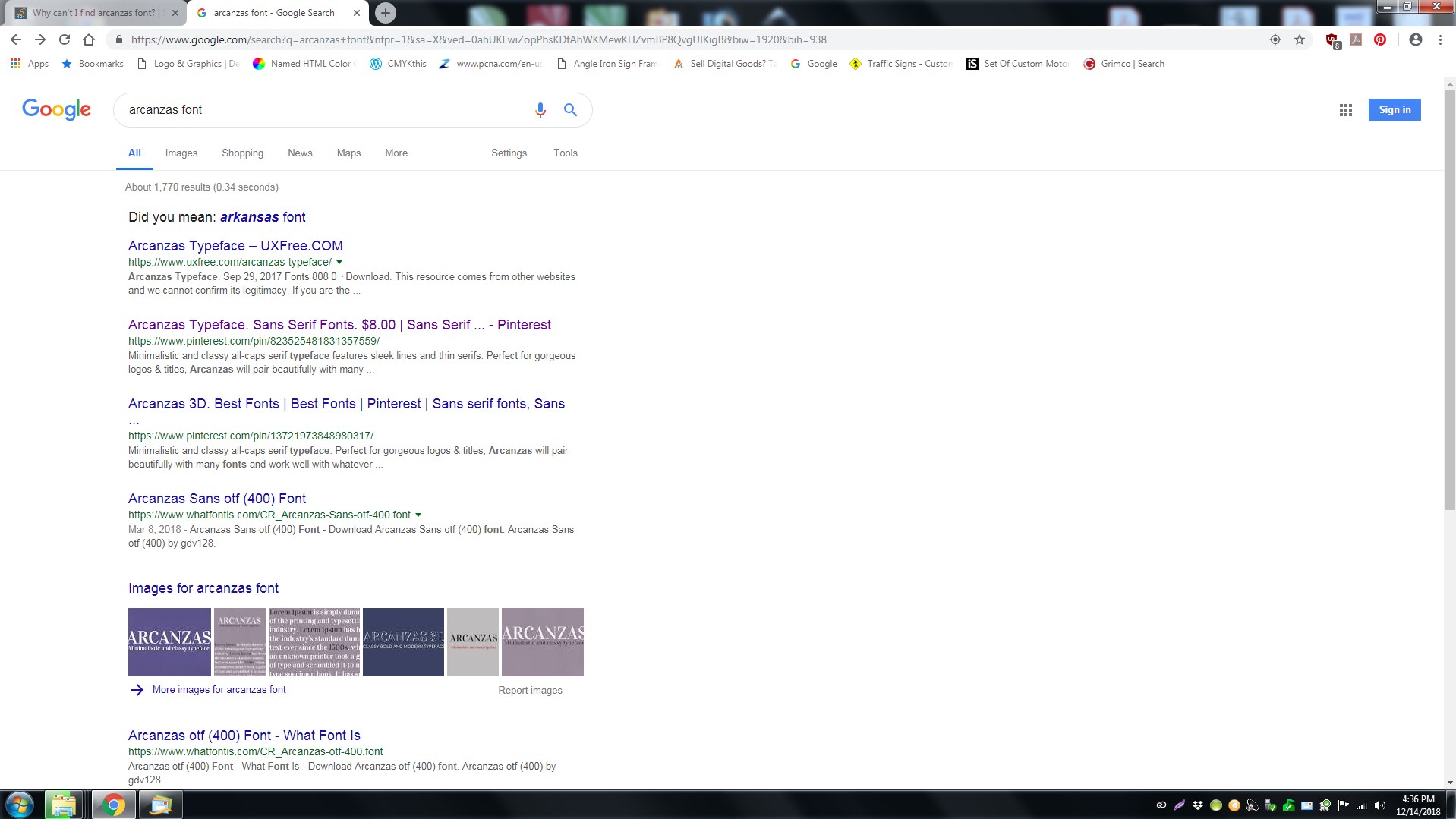Open the 'Angle Iron Sign Fram' bookmark
The image size is (1456, 819).
click(607, 64)
